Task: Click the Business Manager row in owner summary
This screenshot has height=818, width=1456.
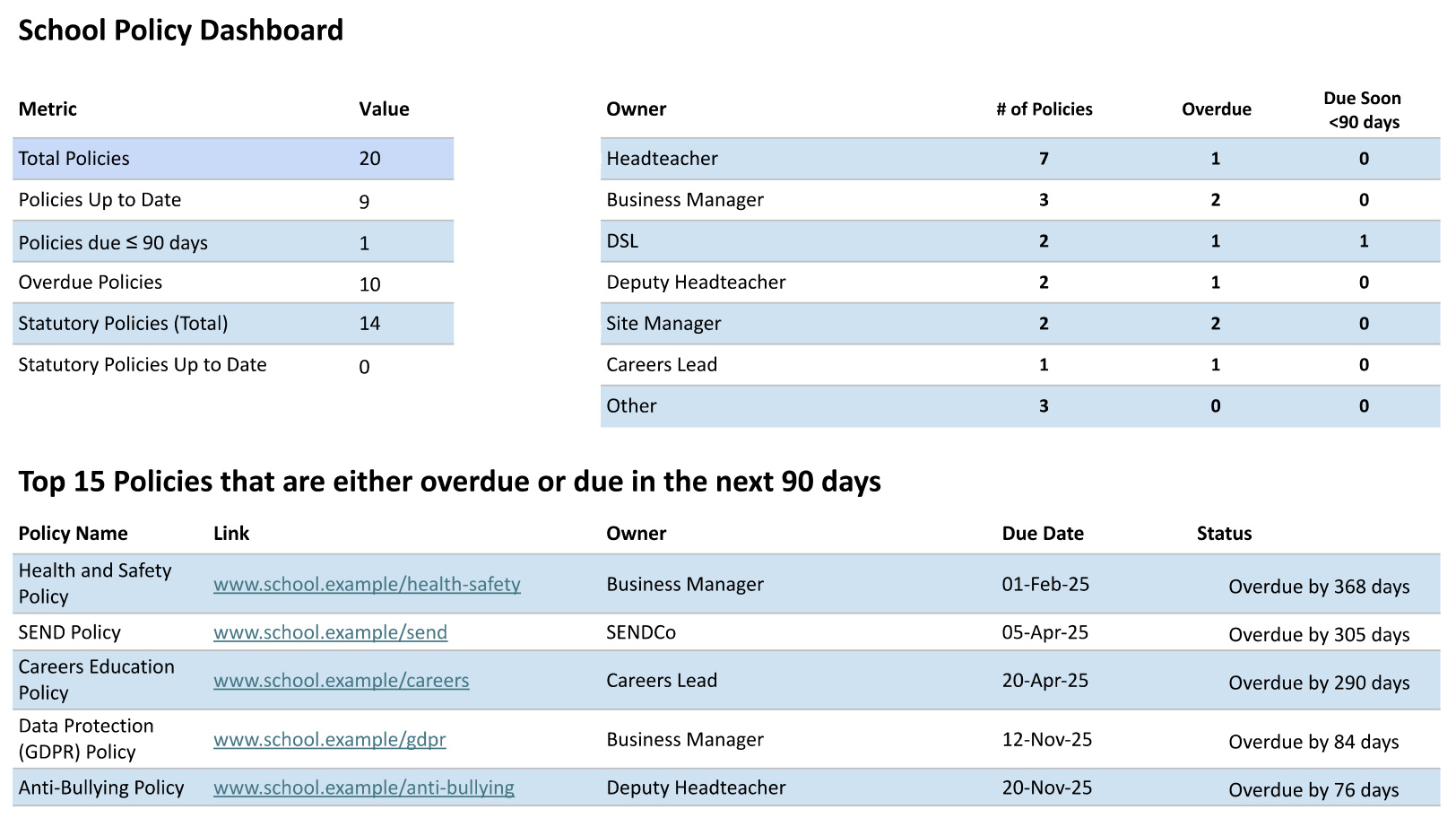Action: (1020, 200)
